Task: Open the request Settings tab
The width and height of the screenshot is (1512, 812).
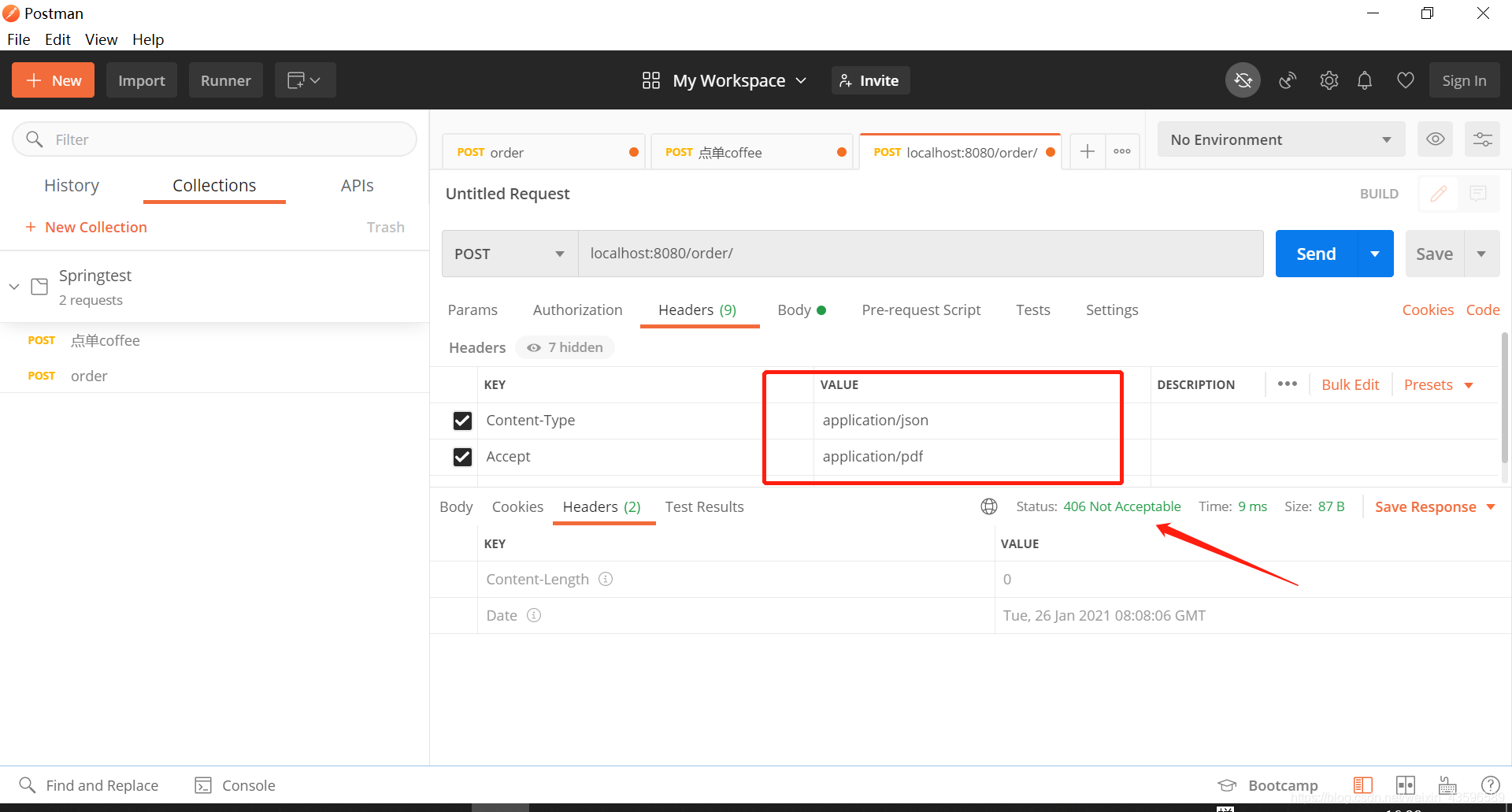Action: tap(1112, 310)
